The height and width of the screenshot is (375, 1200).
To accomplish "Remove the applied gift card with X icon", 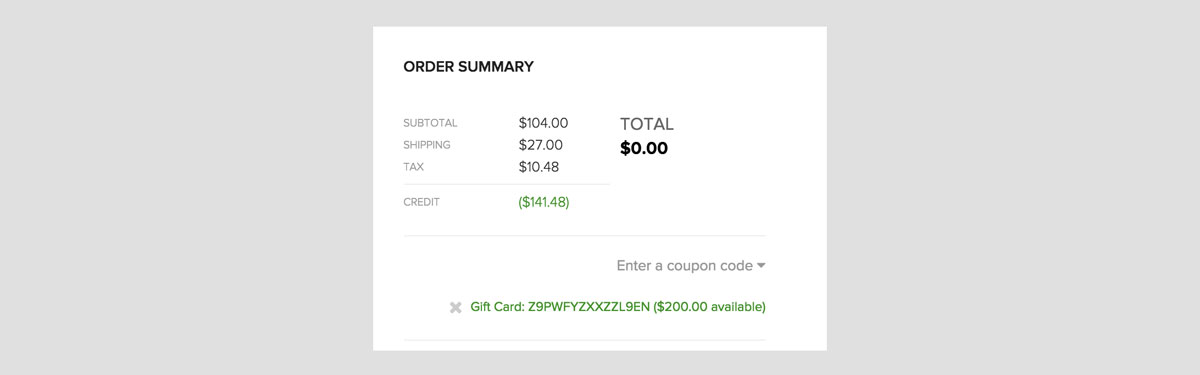I will 456,307.
